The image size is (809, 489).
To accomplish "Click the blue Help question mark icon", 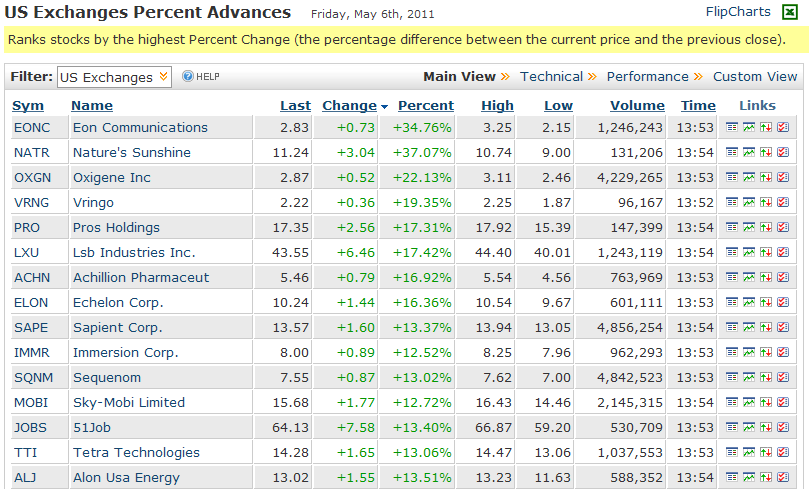I will point(186,76).
